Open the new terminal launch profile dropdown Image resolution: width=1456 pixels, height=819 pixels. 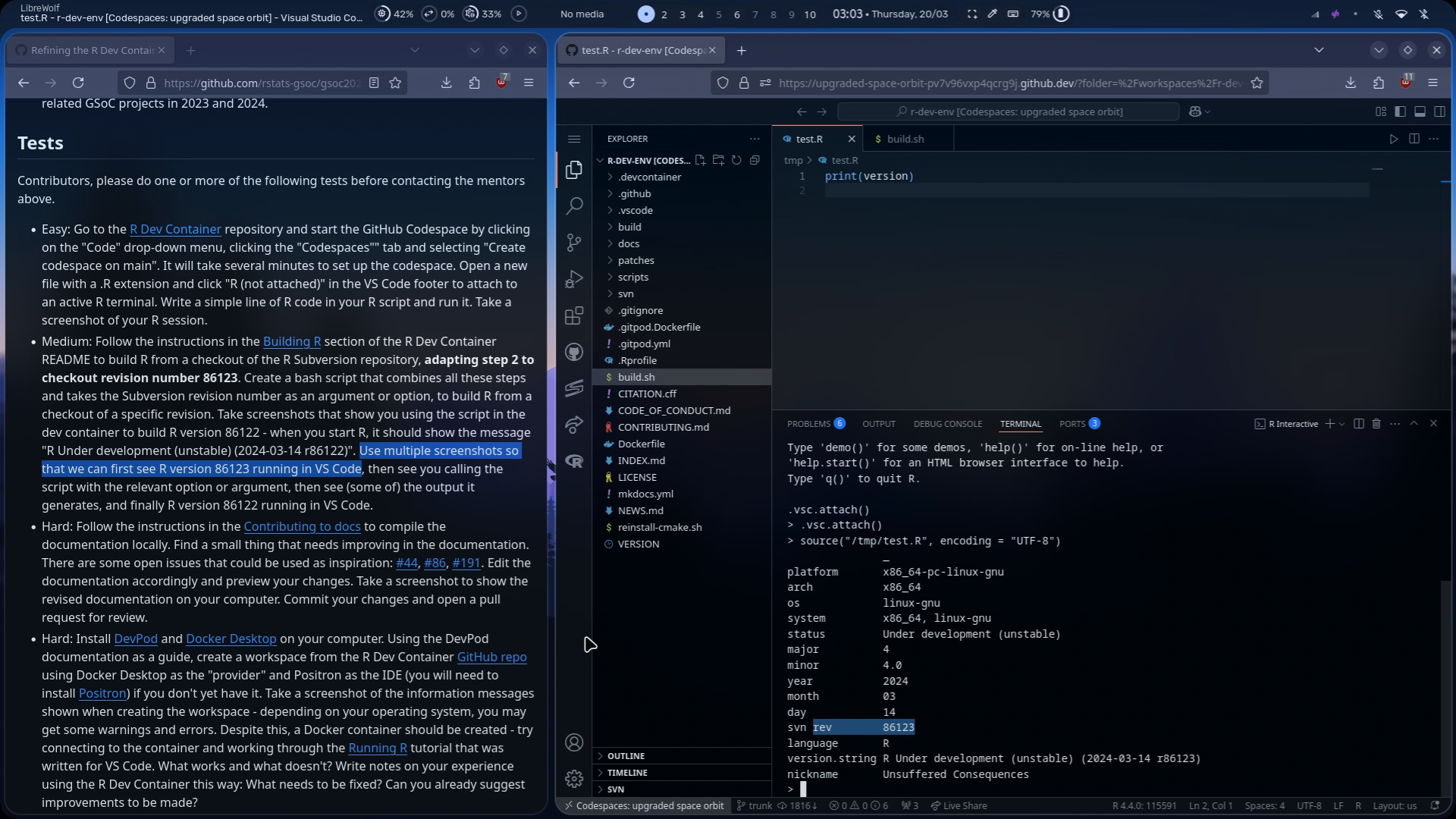(1341, 424)
